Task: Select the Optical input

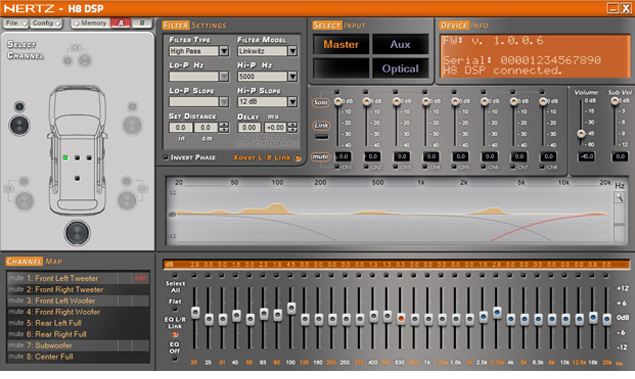Action: click(x=400, y=69)
